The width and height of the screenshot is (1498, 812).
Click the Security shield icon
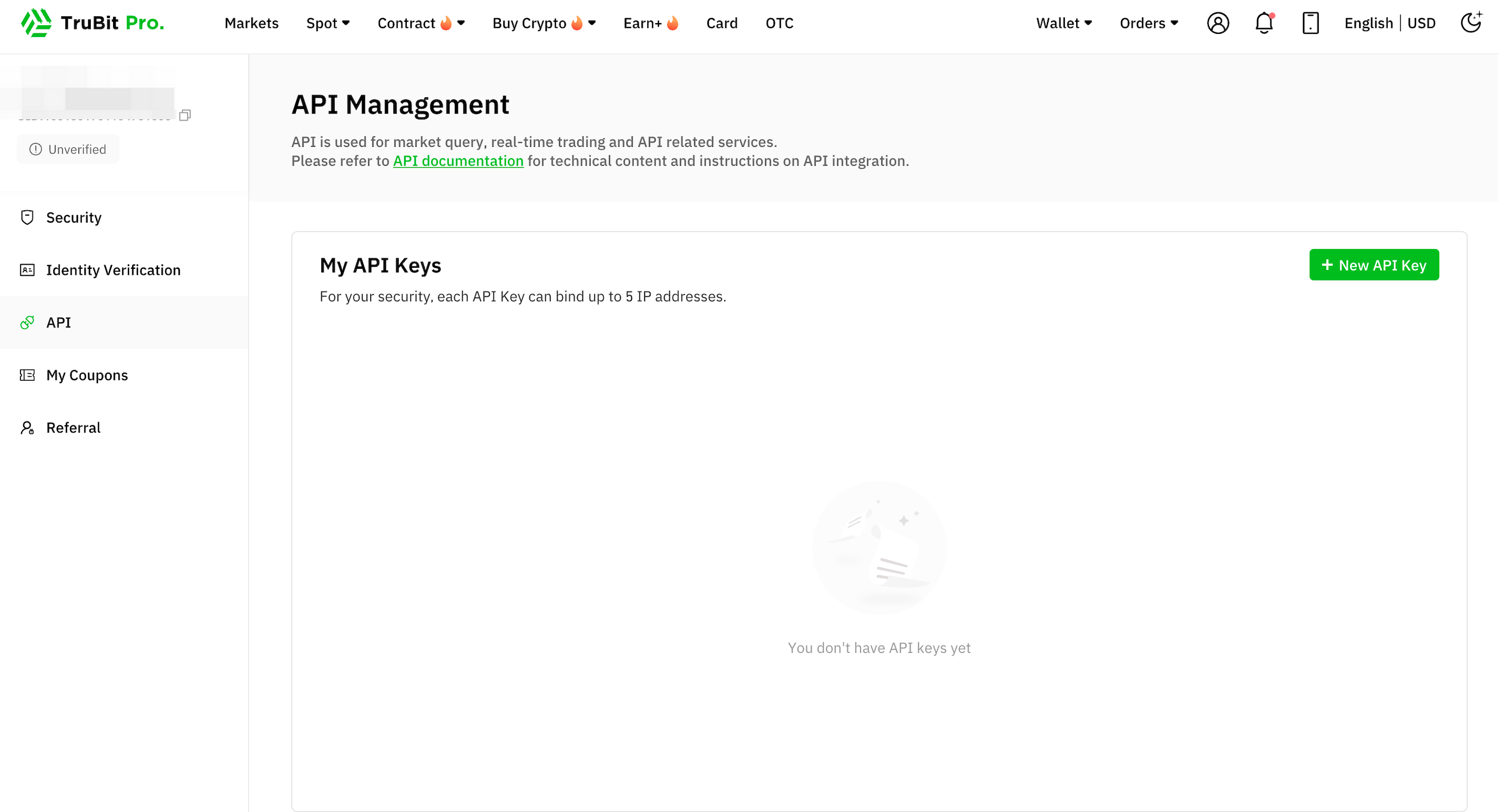coord(27,217)
